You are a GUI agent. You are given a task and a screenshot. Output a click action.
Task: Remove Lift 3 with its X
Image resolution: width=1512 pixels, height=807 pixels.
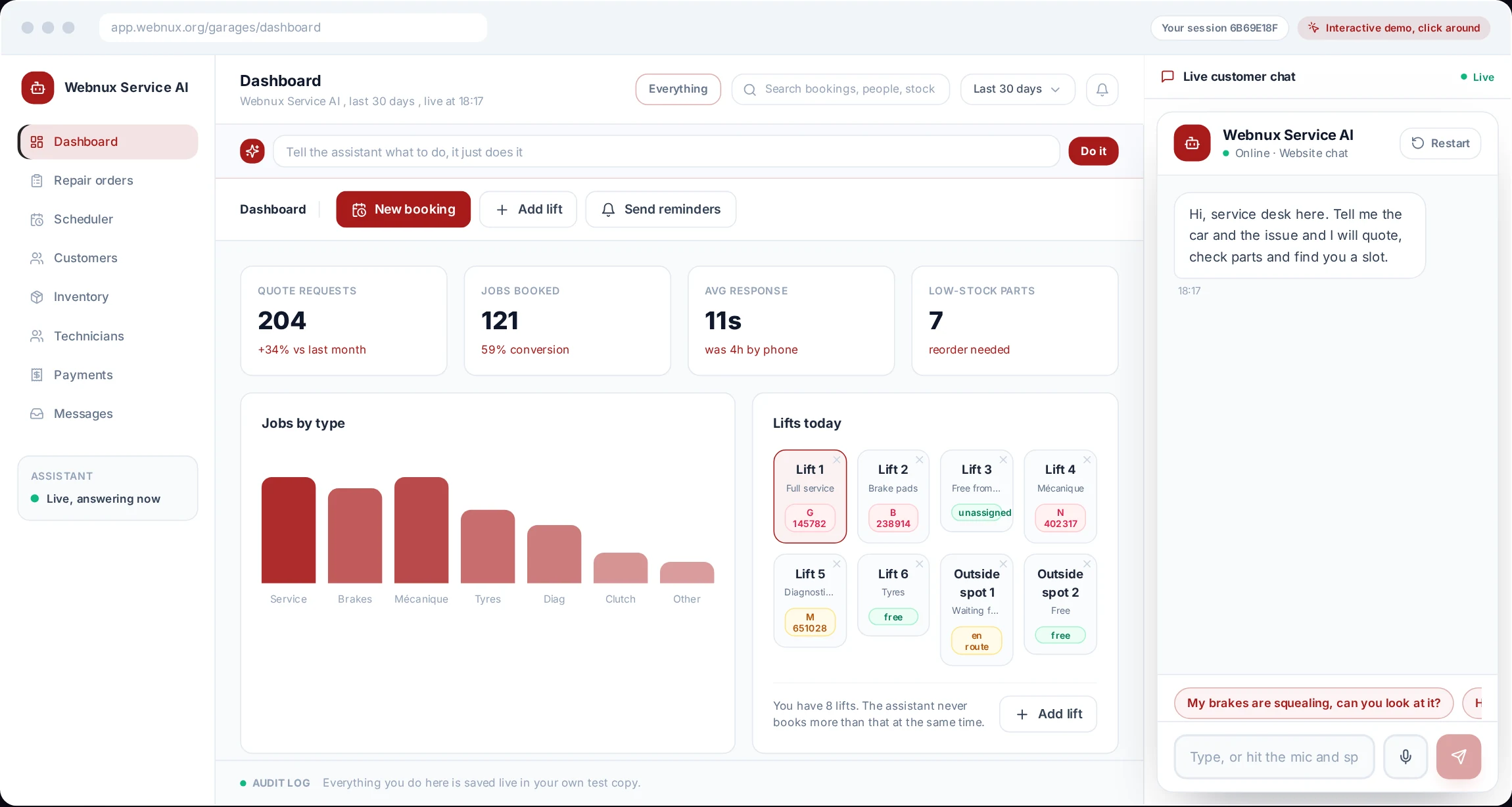[x=1003, y=460]
